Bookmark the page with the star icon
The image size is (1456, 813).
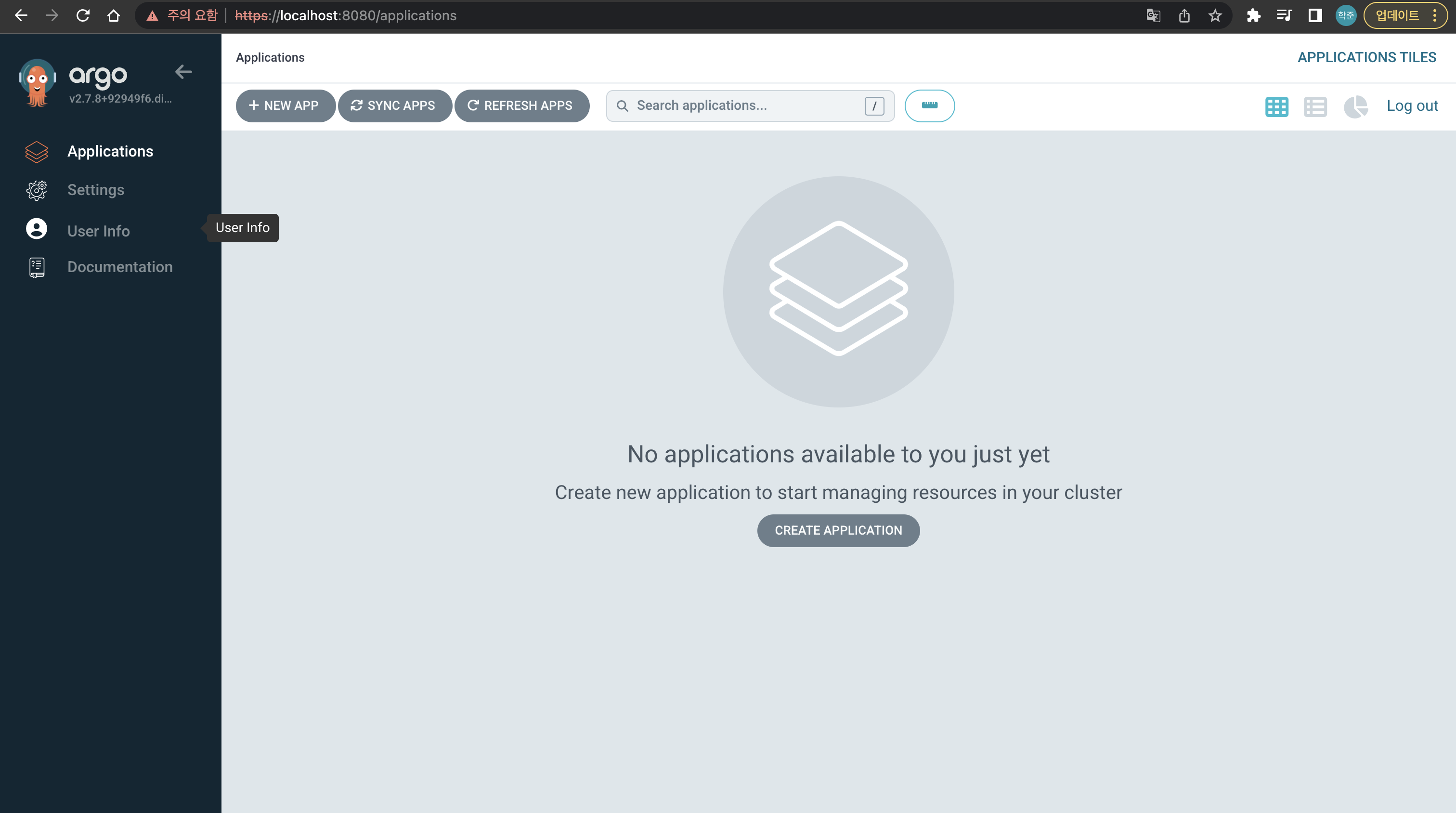[1215, 15]
